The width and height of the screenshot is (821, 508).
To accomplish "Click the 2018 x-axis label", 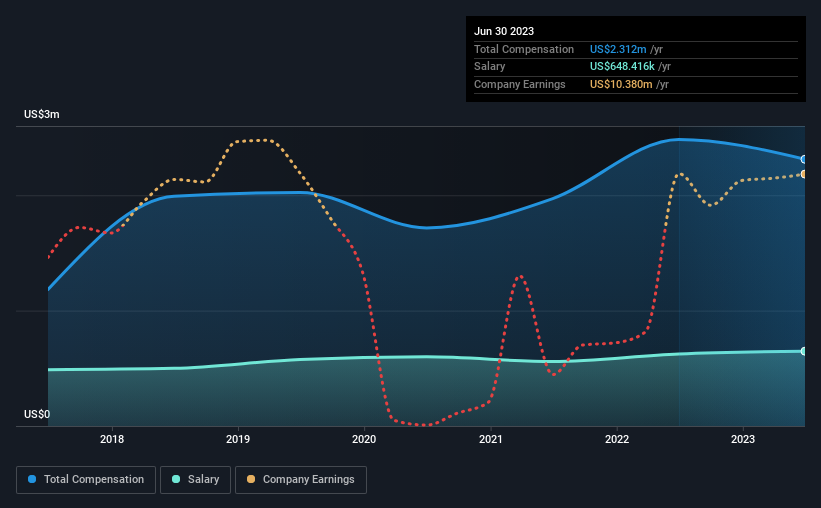I will pyautogui.click(x=112, y=439).
